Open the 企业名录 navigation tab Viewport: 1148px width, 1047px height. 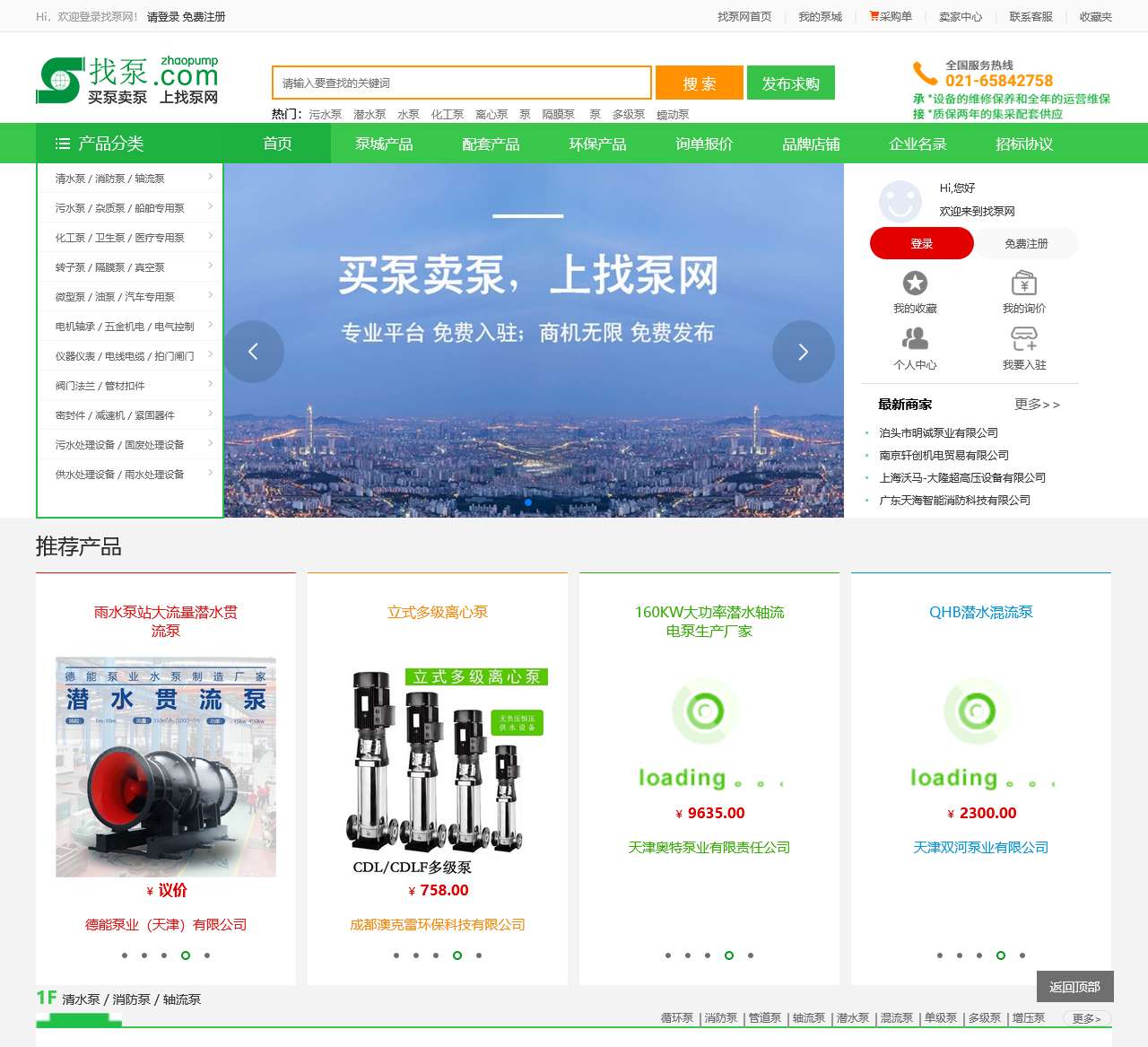[x=918, y=144]
